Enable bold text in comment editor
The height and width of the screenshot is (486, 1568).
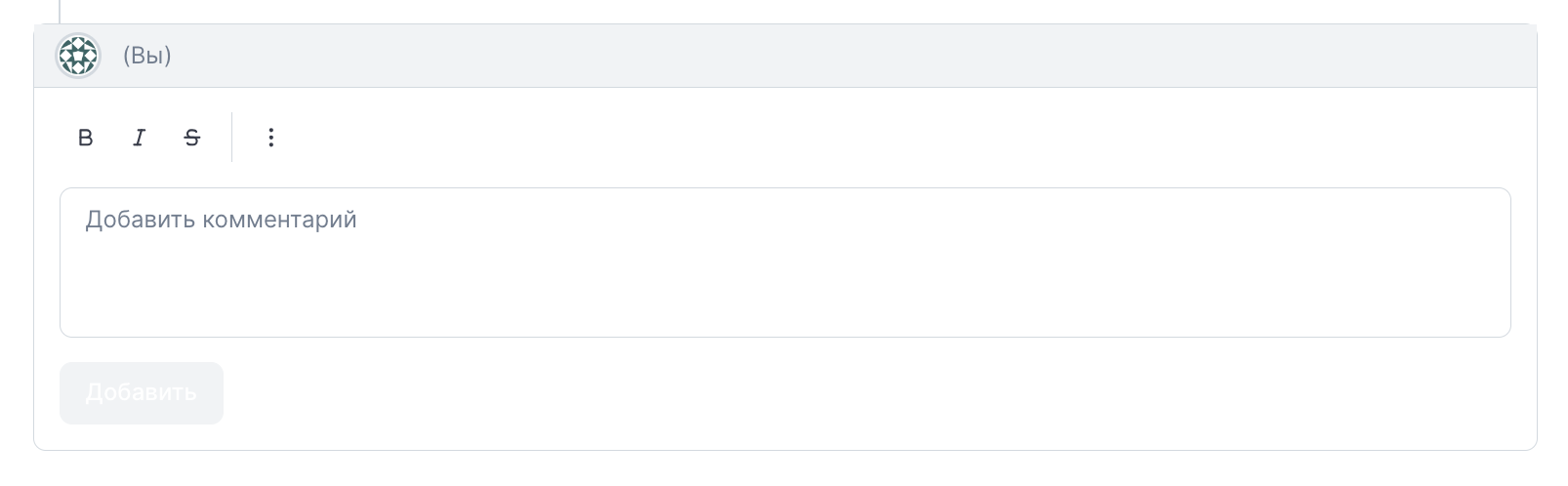pyautogui.click(x=85, y=138)
